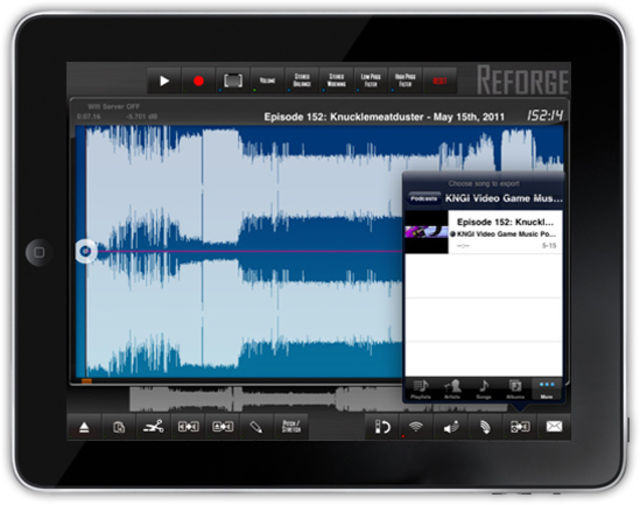
Task: Toggle the Low Pass Filter
Action: click(x=371, y=81)
